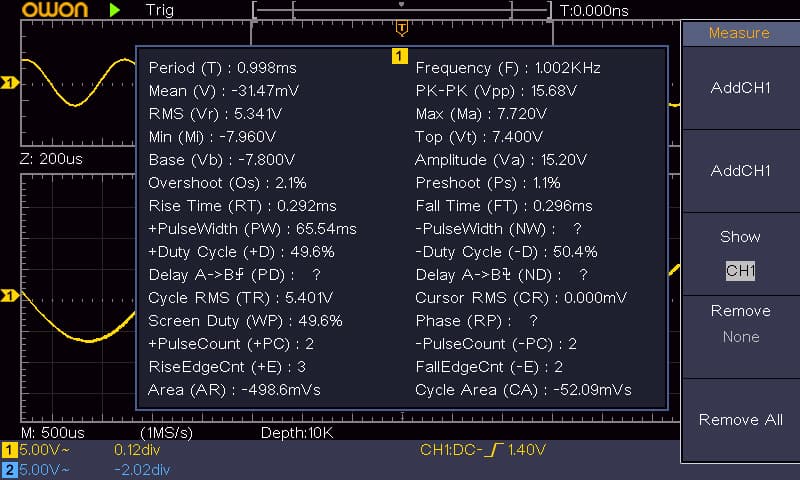Click the Top (Vt) 7.400V measurement

(479, 137)
